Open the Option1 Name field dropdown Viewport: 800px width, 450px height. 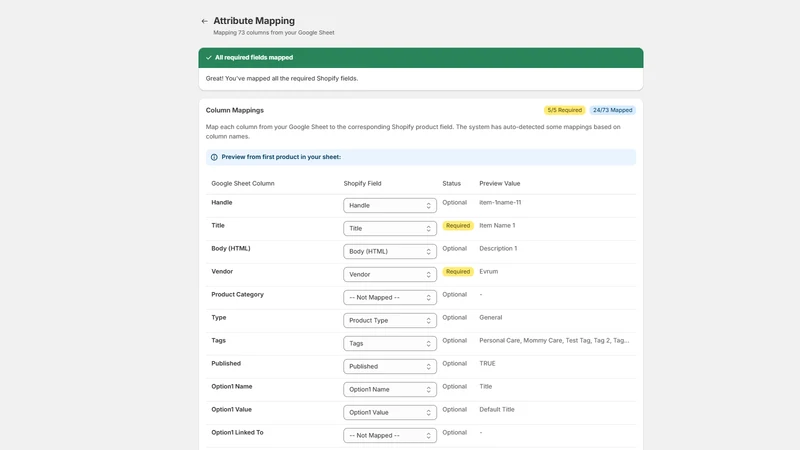(390, 389)
